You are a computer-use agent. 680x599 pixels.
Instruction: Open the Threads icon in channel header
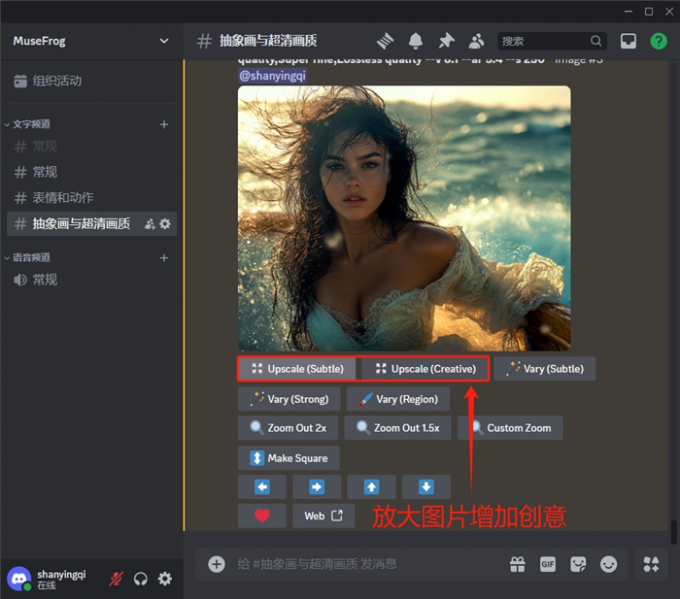click(x=385, y=41)
